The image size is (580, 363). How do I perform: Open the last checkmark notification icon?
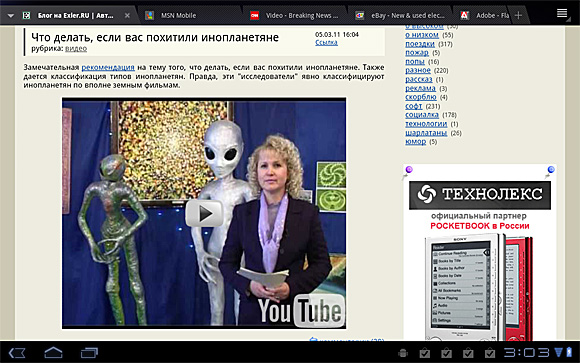(490, 353)
